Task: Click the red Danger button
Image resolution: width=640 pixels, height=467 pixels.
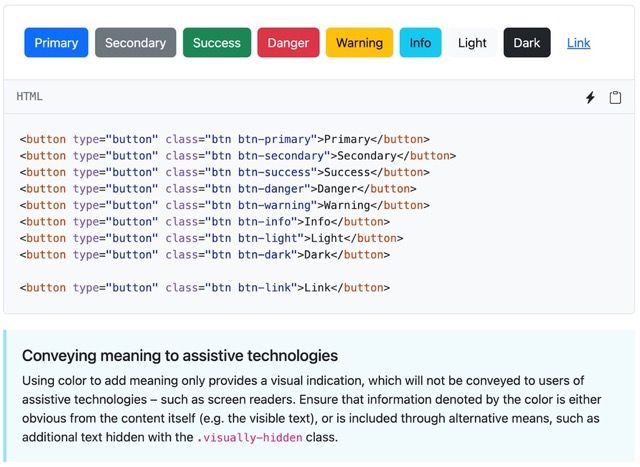Action: coord(288,43)
